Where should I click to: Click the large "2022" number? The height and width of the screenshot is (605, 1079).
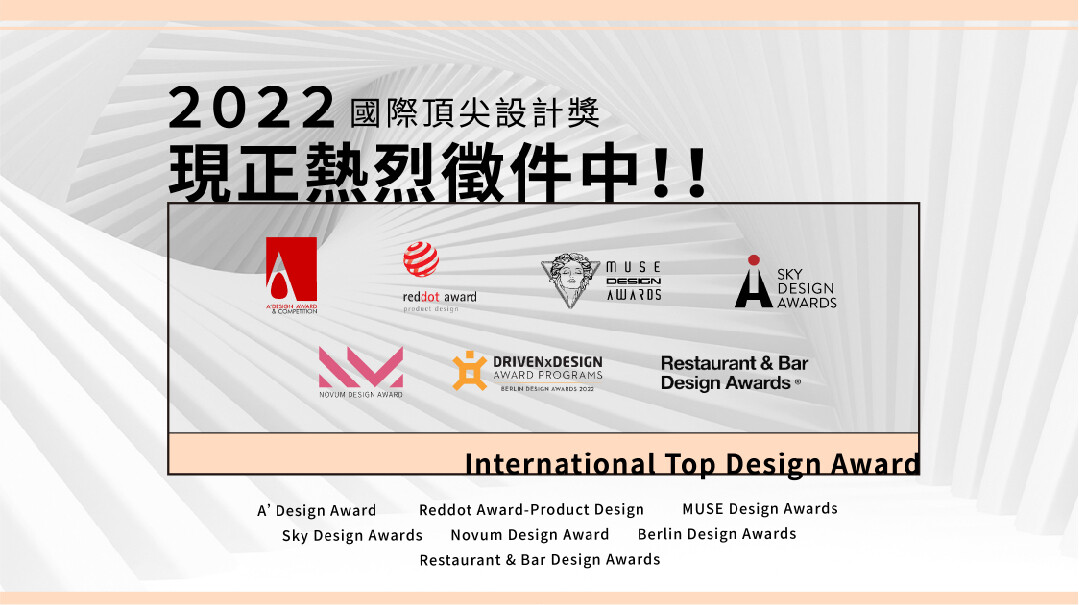tap(252, 107)
